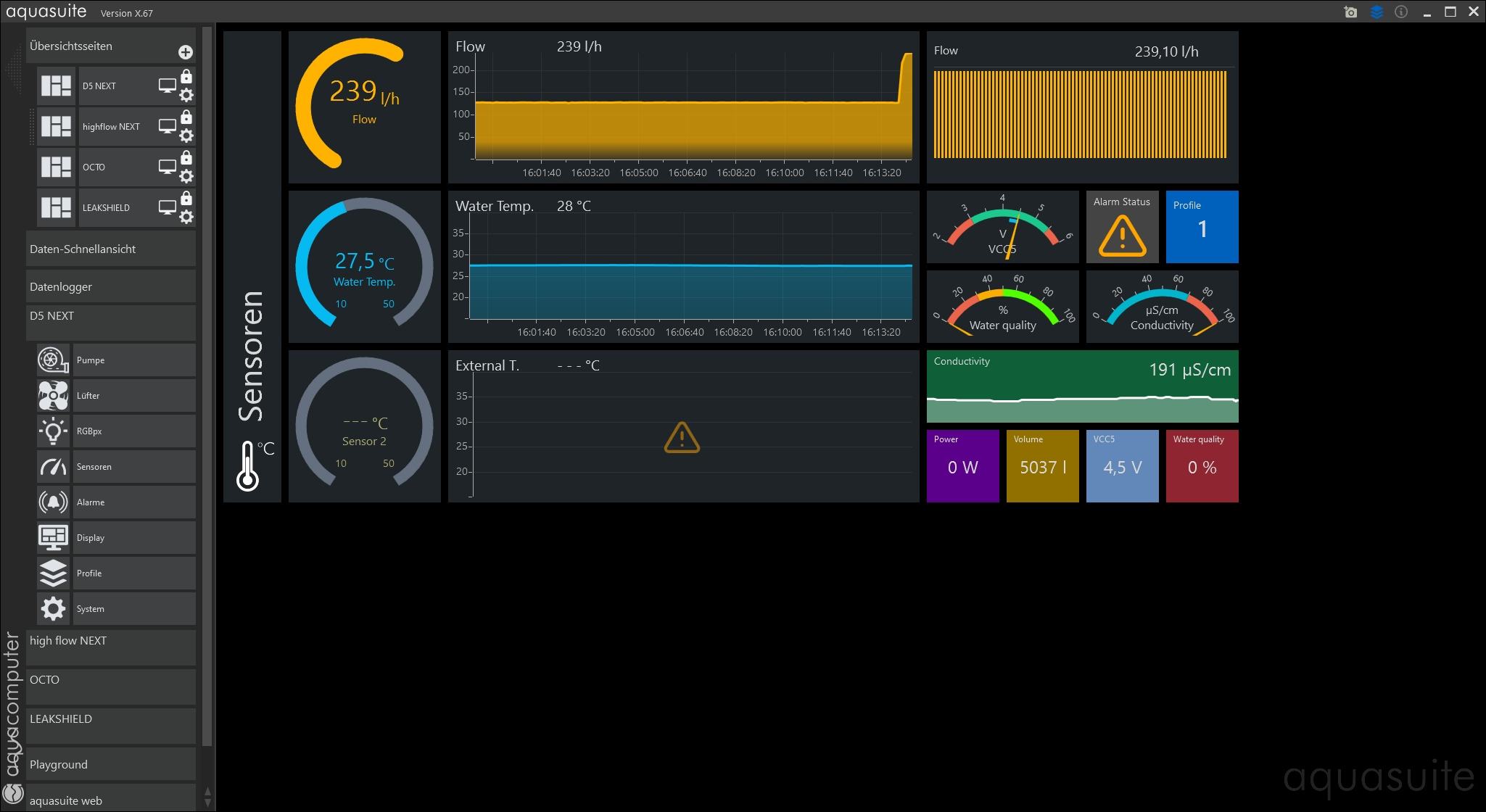Image resolution: width=1486 pixels, height=812 pixels.
Task: Click the VCC5 4,5 V tile
Action: (x=1122, y=466)
